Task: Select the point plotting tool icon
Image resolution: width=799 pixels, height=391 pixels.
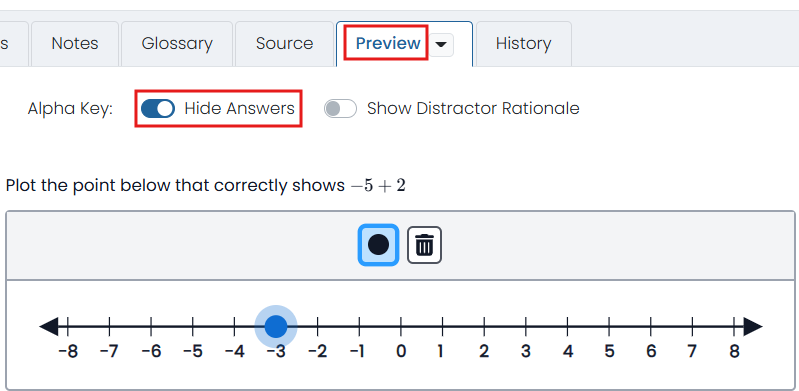Action: pyautogui.click(x=378, y=245)
